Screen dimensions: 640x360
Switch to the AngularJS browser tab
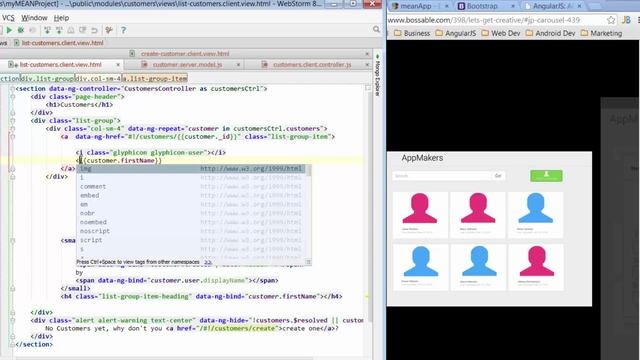pyautogui.click(x=549, y=6)
